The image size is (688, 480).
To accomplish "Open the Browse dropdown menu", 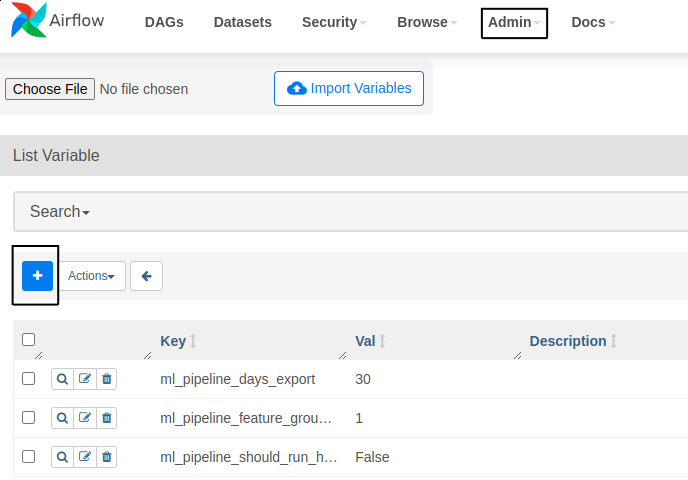I will click(x=427, y=22).
